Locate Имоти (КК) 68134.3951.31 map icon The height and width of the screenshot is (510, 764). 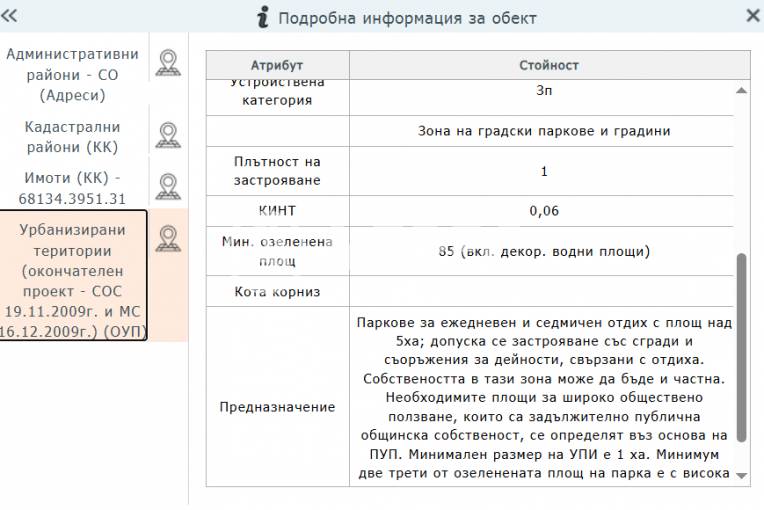(x=168, y=187)
